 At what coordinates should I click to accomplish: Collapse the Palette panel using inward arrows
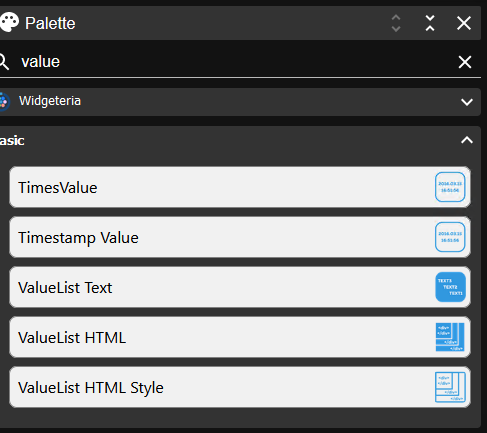click(x=430, y=23)
